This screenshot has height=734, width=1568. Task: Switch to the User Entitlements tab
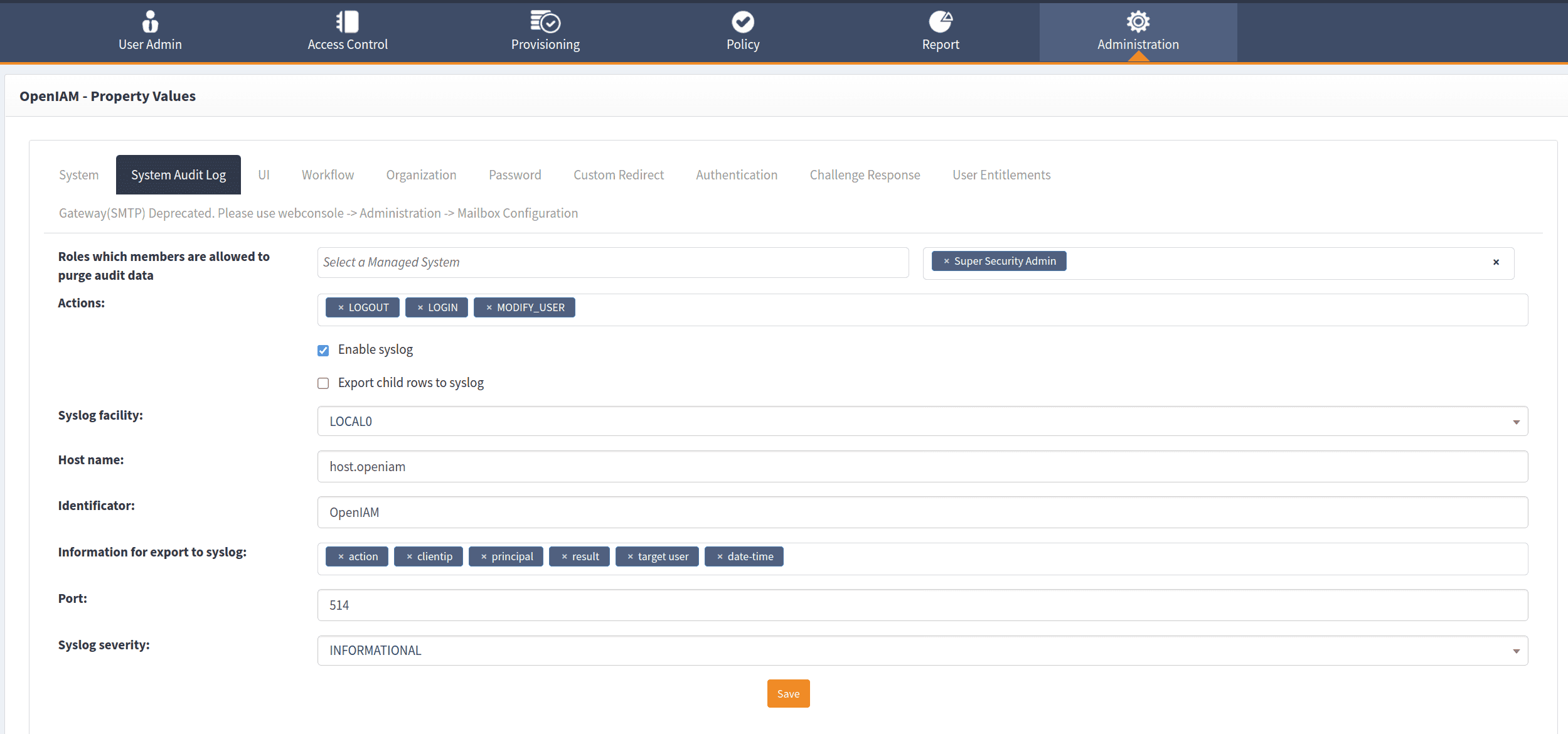click(x=1001, y=175)
